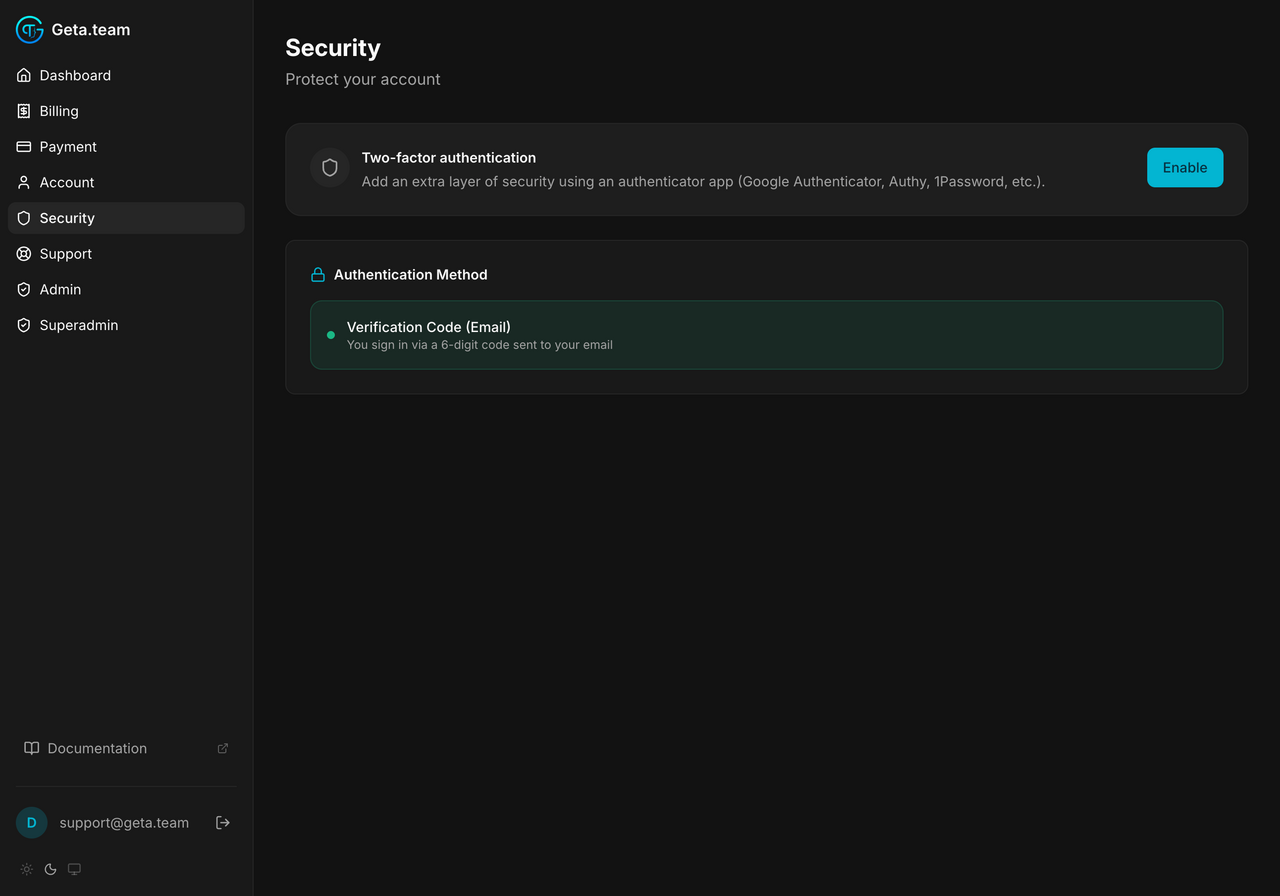Click the support@geta.team email address
The height and width of the screenshot is (896, 1280).
[124, 823]
